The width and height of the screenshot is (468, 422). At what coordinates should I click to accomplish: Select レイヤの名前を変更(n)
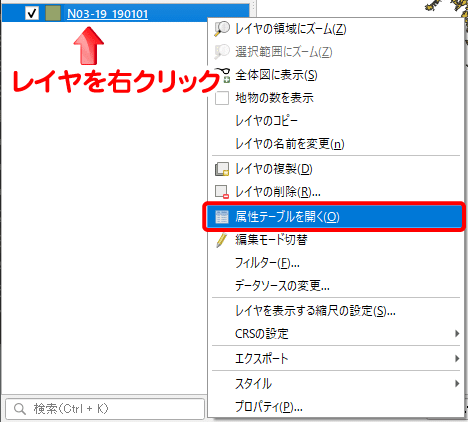pyautogui.click(x=336, y=144)
